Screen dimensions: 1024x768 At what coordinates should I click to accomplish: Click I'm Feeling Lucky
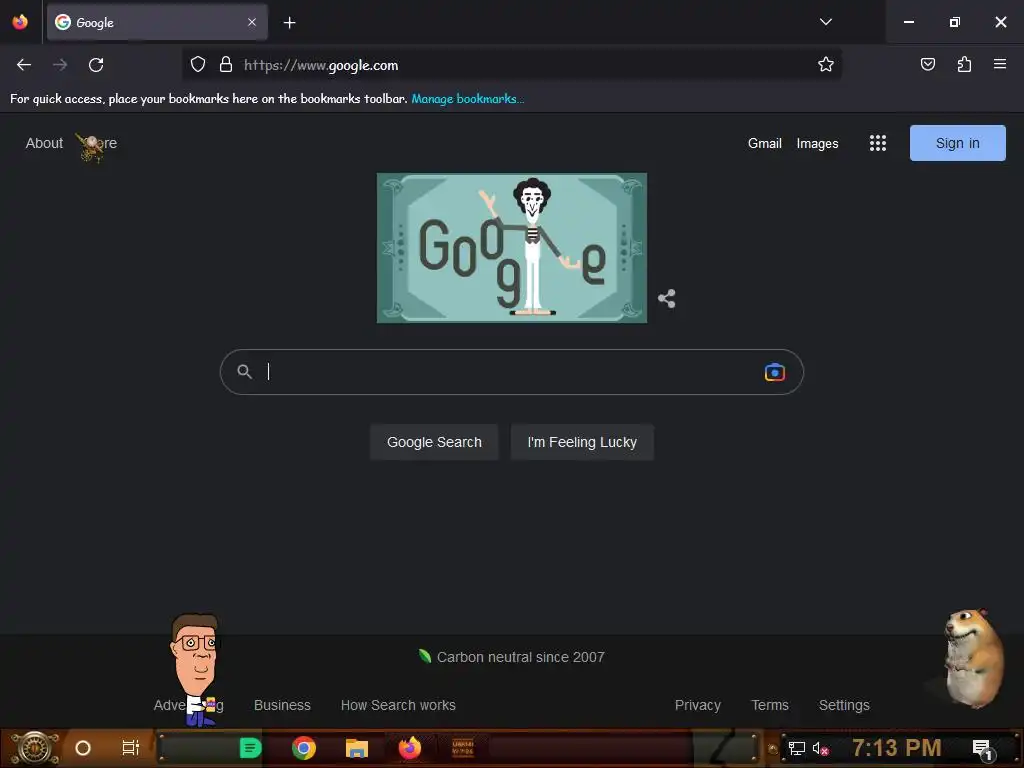582,442
